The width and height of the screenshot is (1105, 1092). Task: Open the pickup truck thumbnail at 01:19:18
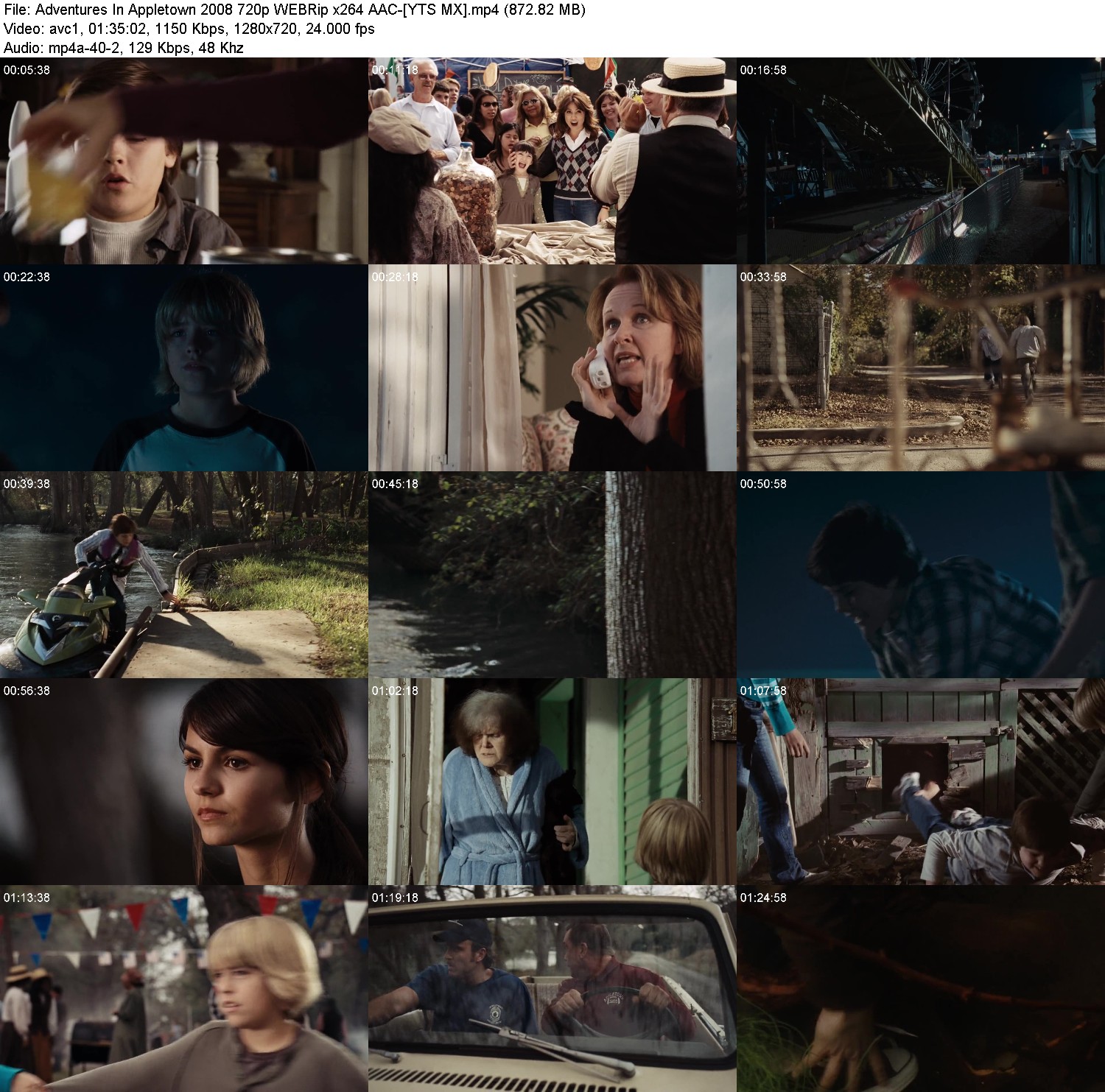[552, 988]
